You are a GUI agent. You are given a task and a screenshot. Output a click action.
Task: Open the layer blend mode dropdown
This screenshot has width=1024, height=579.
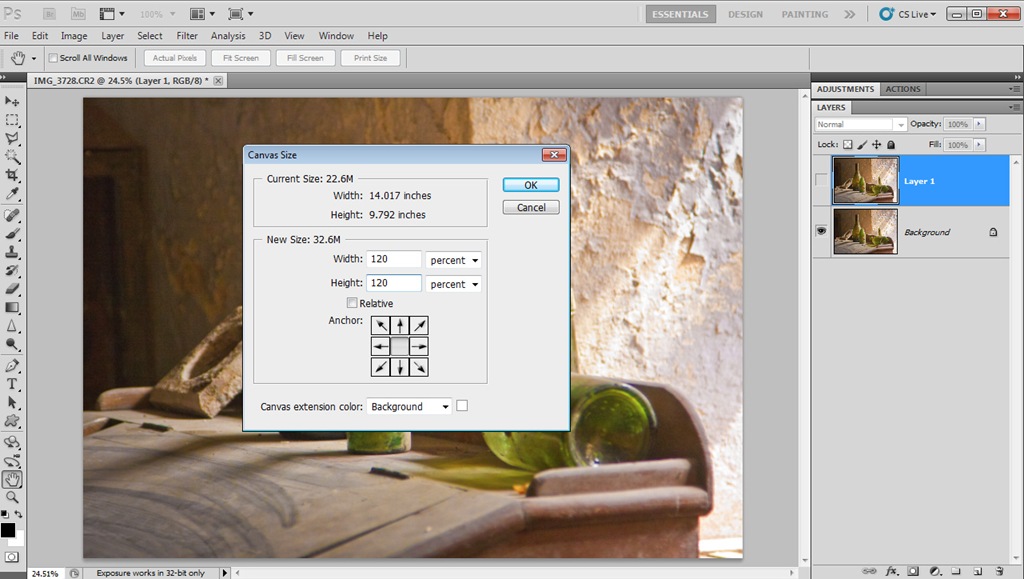(860, 123)
